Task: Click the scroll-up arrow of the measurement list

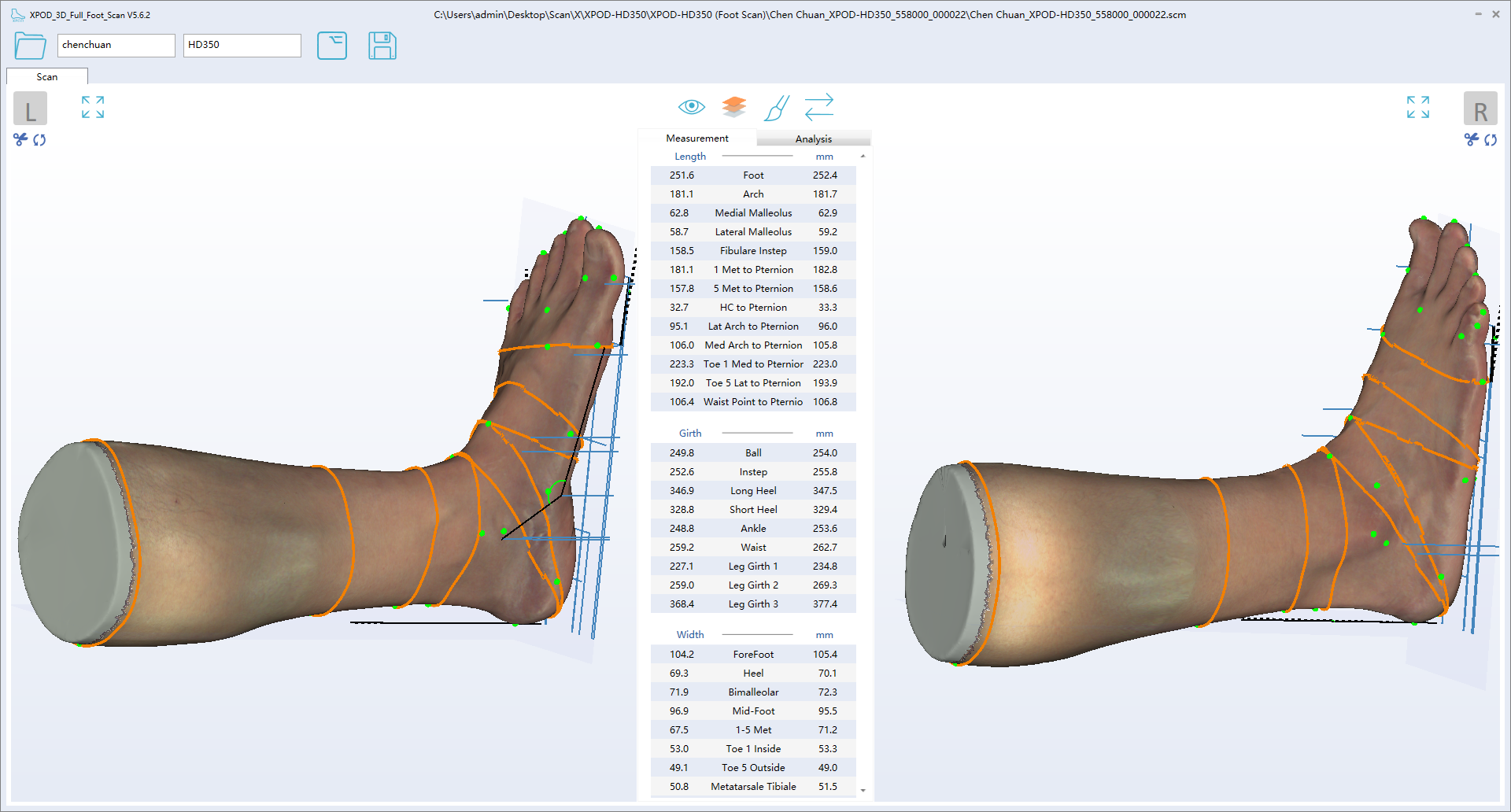Action: [863, 156]
